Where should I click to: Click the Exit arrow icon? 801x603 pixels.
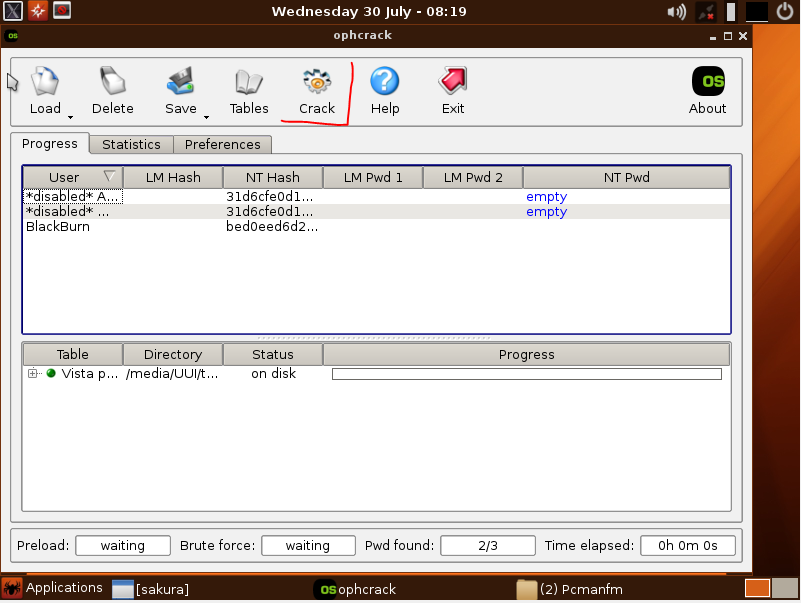tap(453, 81)
